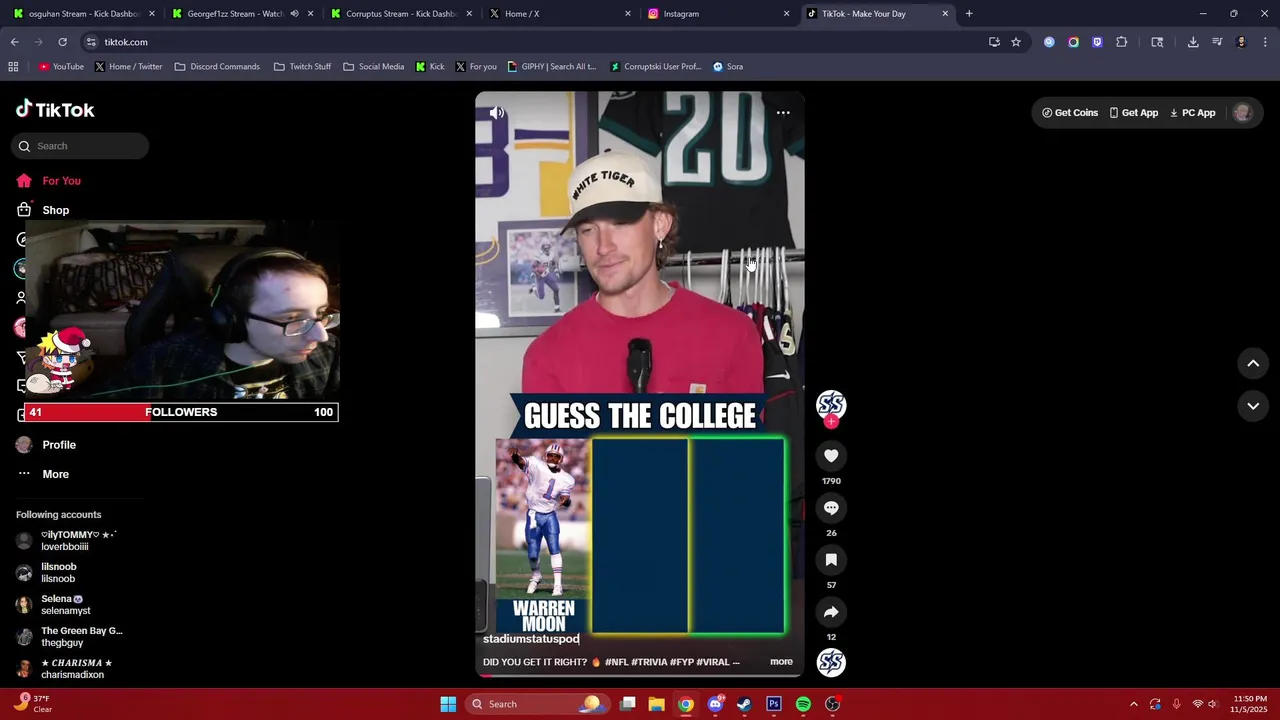Open Photoshop from the taskbar
Viewport: 1280px width, 720px height.
pyautogui.click(x=774, y=704)
